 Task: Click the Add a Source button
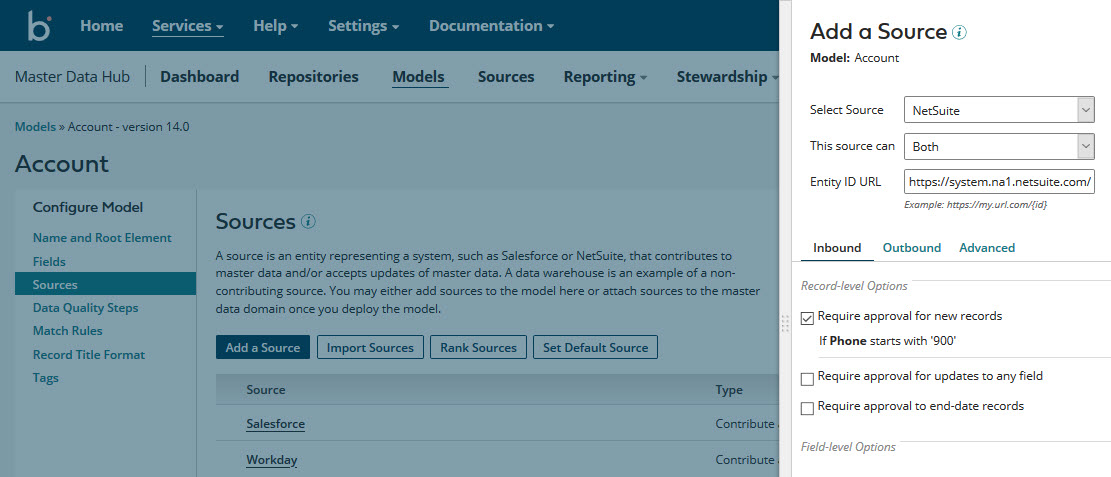263,347
